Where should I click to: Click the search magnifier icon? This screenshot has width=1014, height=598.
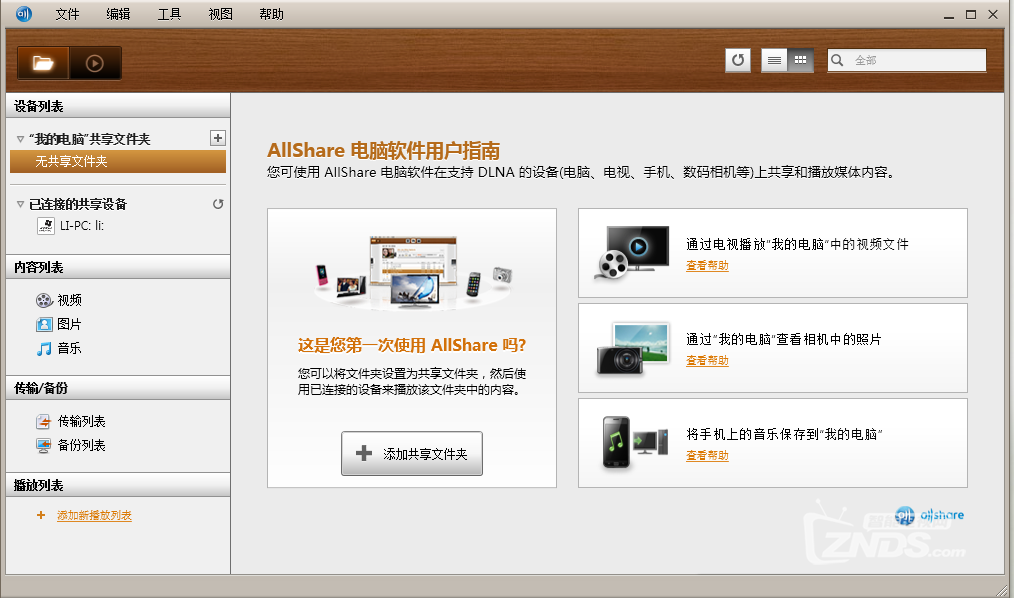tap(837, 60)
